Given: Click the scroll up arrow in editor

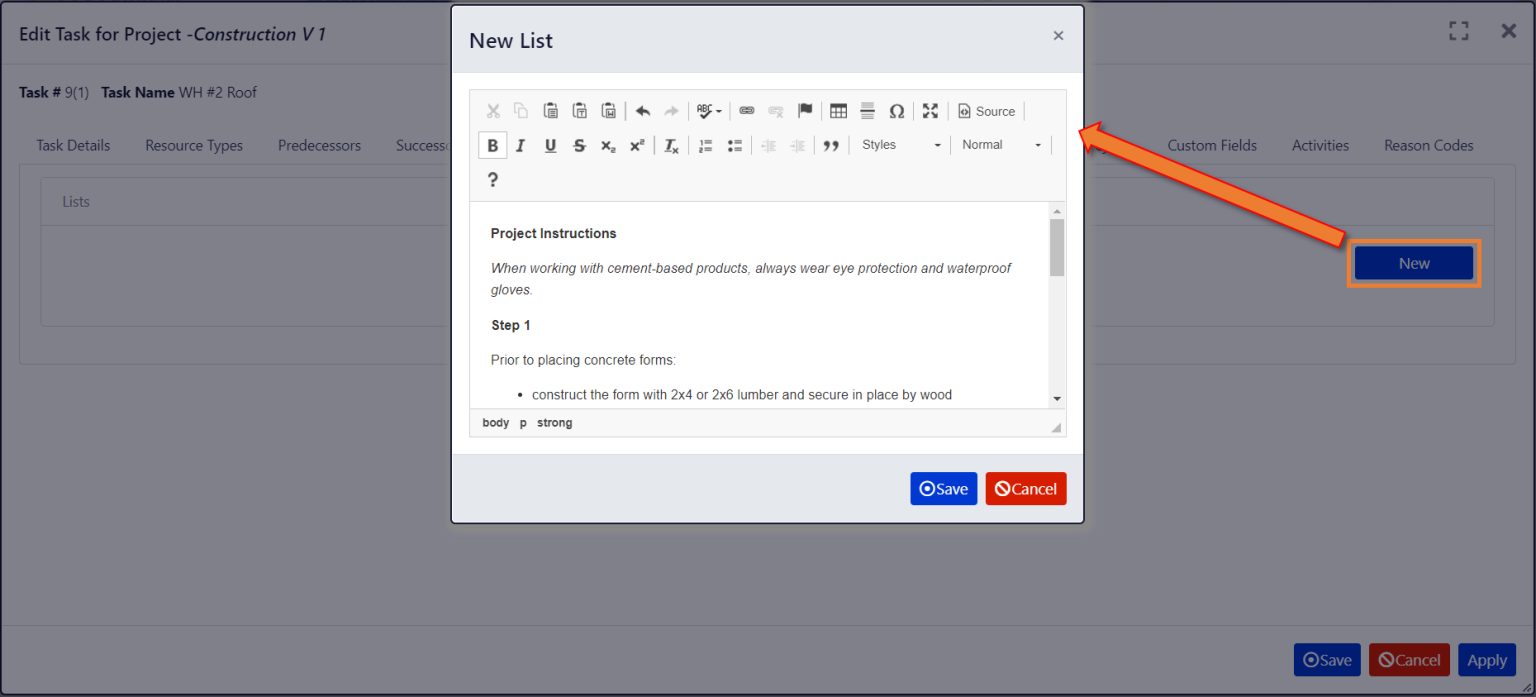Looking at the screenshot, I should point(1057,211).
